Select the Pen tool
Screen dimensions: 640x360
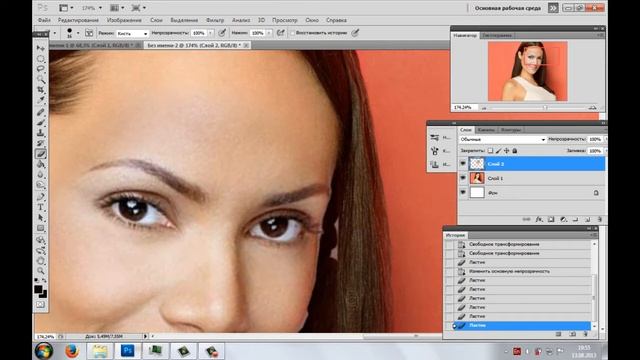(40, 197)
